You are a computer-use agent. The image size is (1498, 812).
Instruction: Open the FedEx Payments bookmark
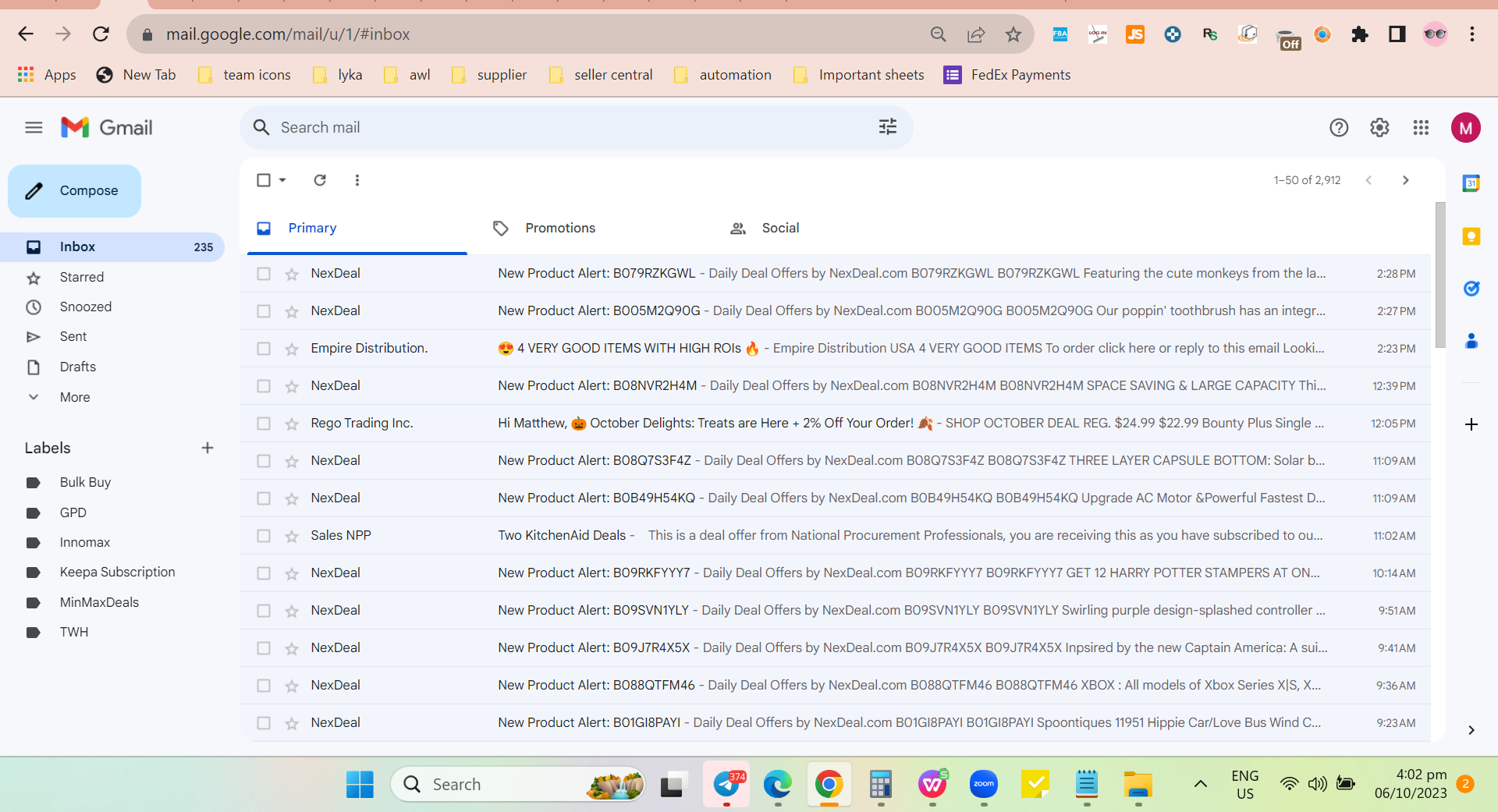[x=1007, y=75]
